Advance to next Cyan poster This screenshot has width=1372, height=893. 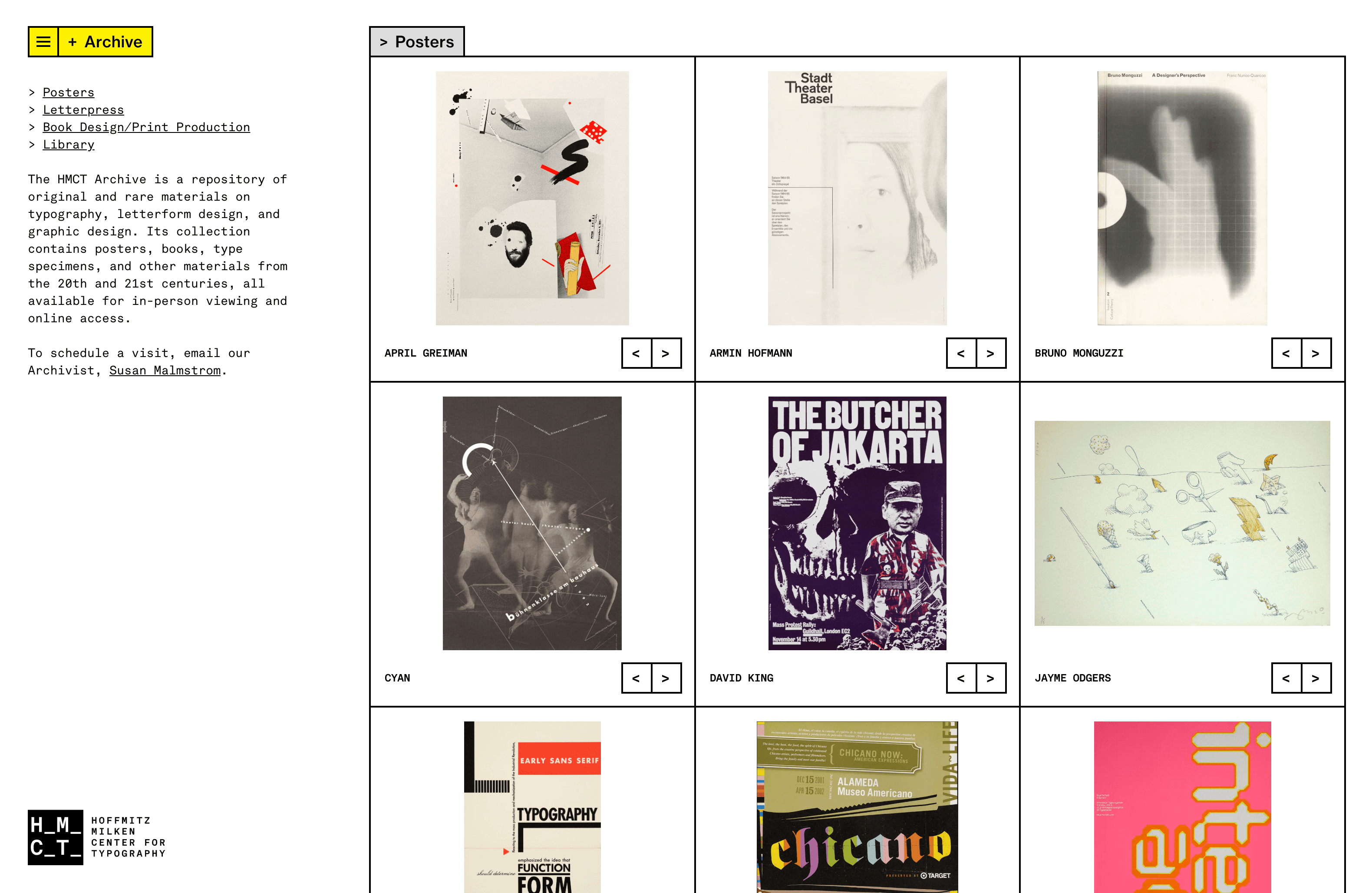pyautogui.click(x=666, y=678)
